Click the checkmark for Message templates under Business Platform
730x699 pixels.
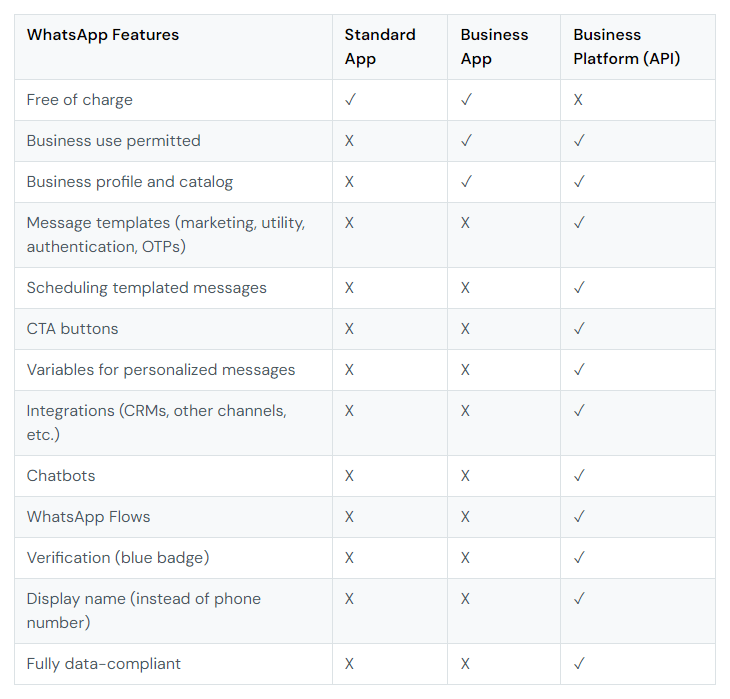[579, 223]
